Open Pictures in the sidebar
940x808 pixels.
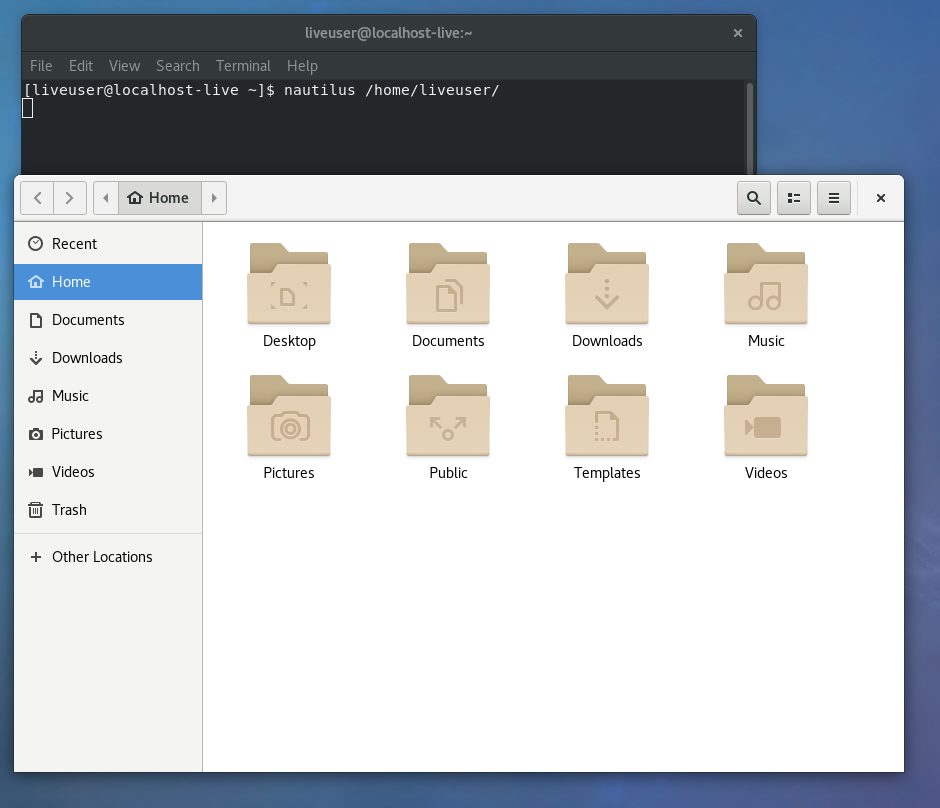(x=108, y=434)
